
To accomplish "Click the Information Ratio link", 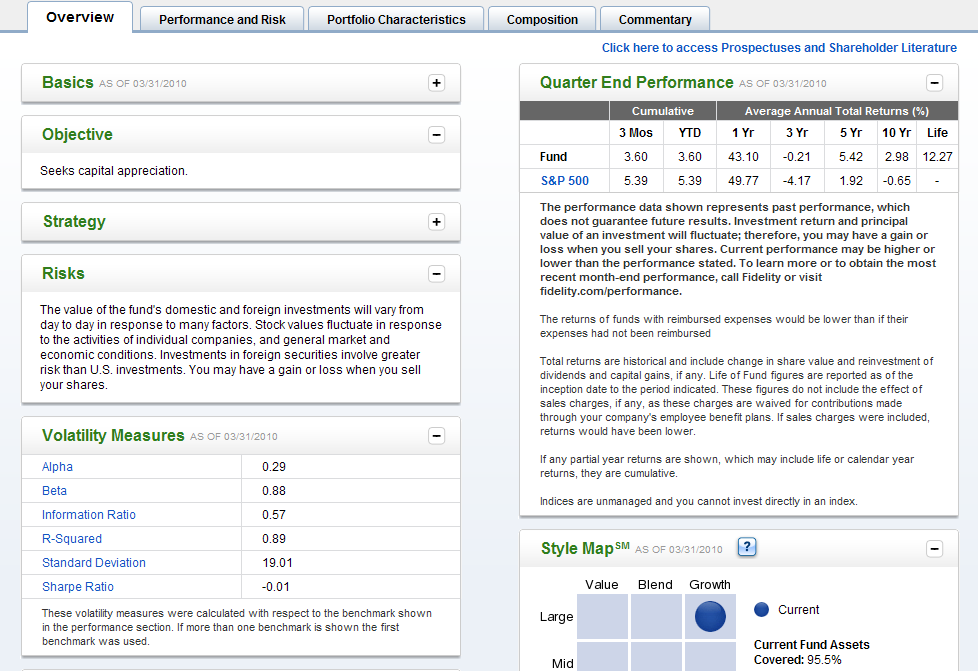I will click(x=89, y=515).
